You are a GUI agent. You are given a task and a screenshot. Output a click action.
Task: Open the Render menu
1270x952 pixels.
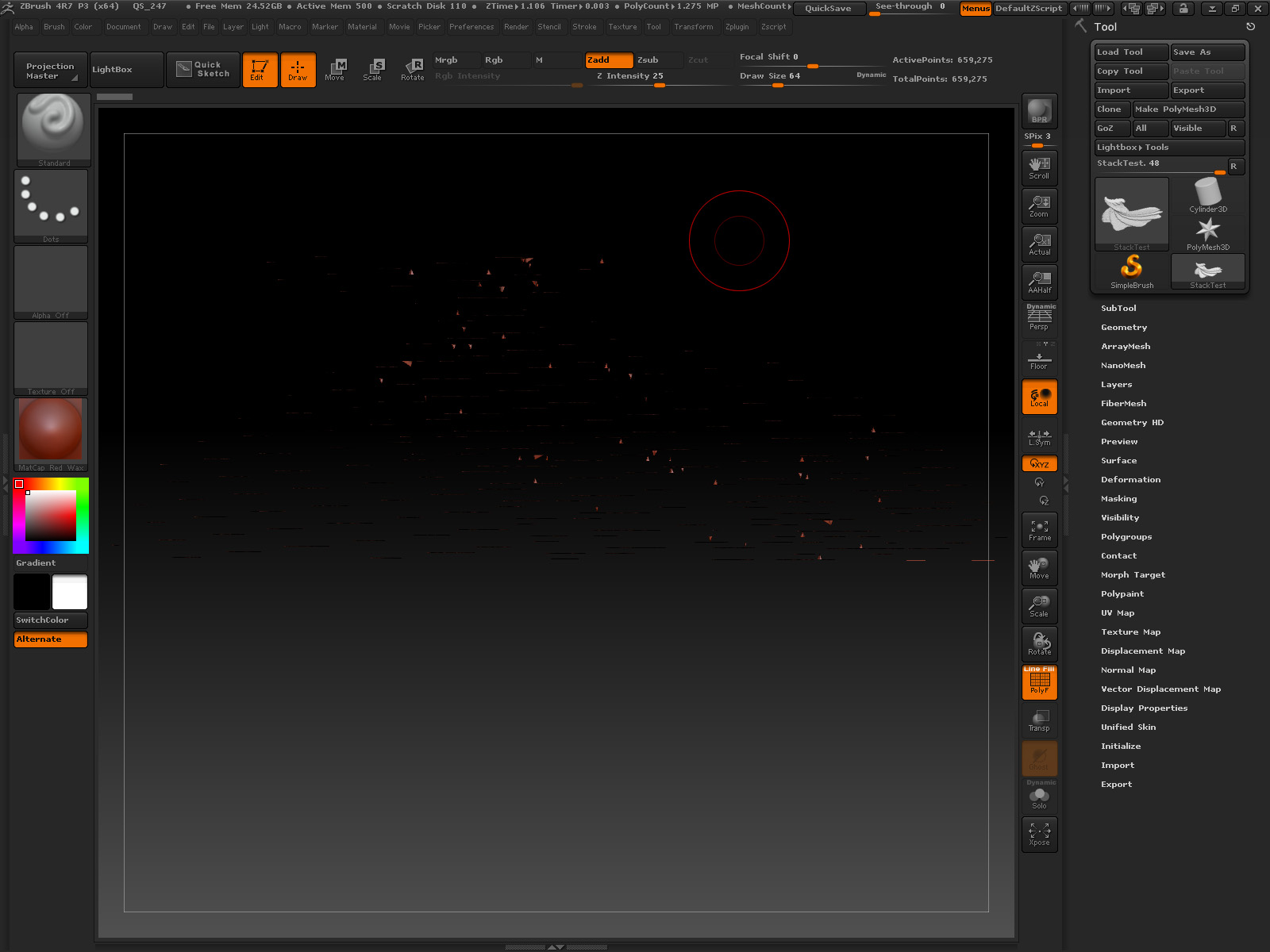(x=516, y=27)
